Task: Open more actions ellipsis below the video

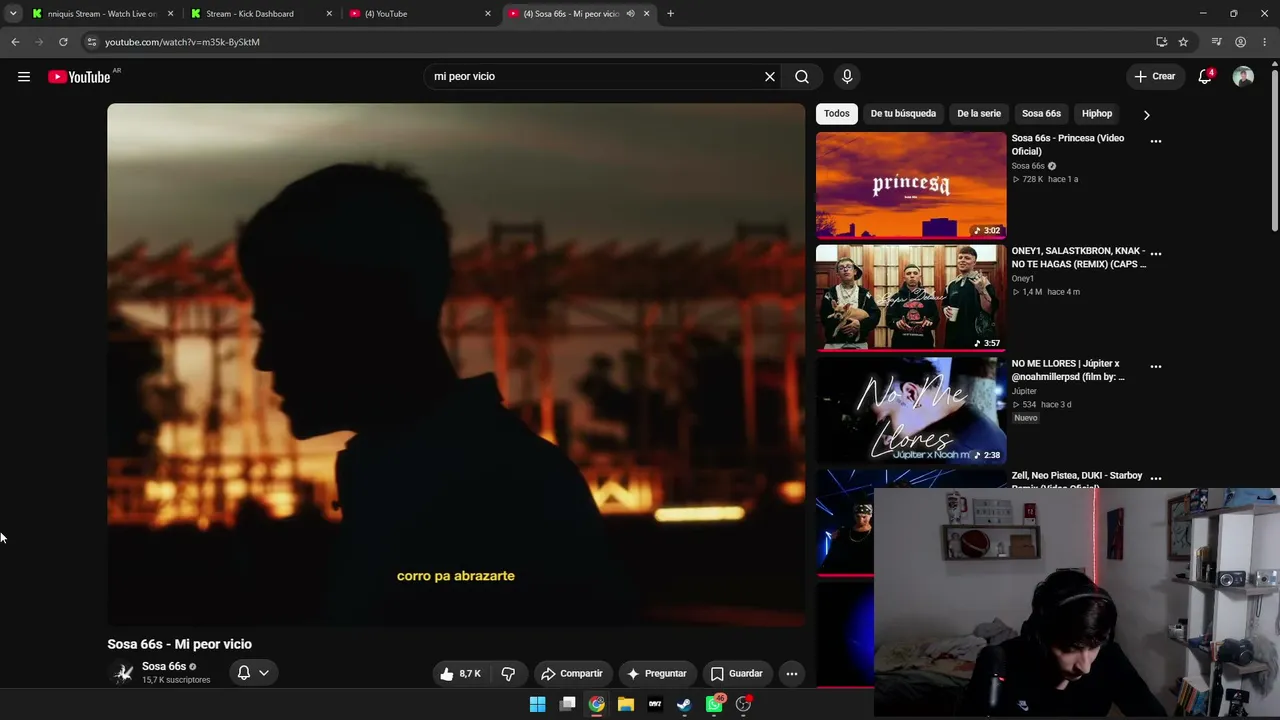Action: point(792,674)
